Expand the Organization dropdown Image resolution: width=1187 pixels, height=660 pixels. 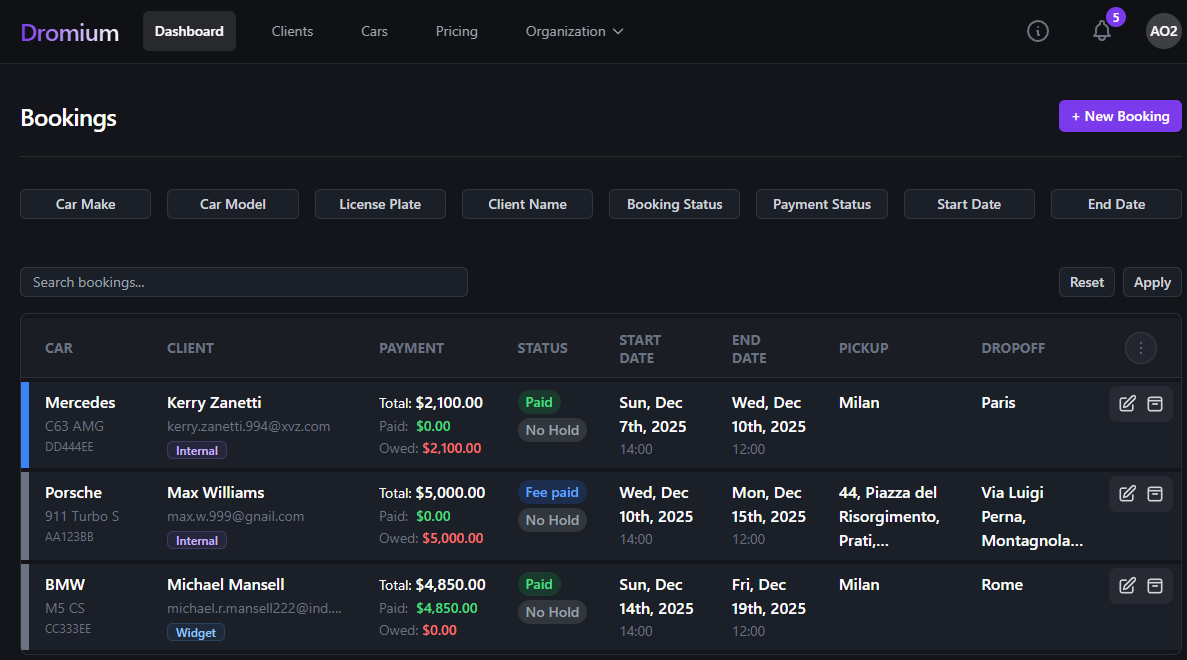tap(574, 31)
